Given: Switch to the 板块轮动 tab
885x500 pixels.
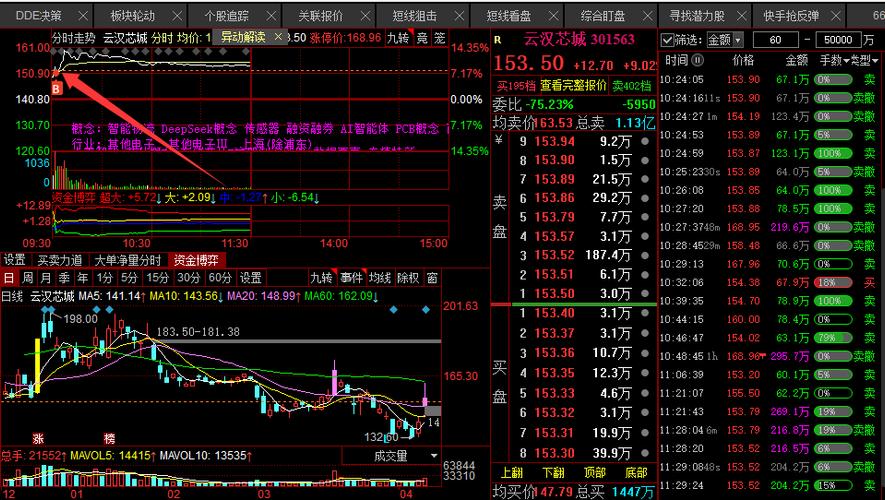Looking at the screenshot, I should pos(133,16).
